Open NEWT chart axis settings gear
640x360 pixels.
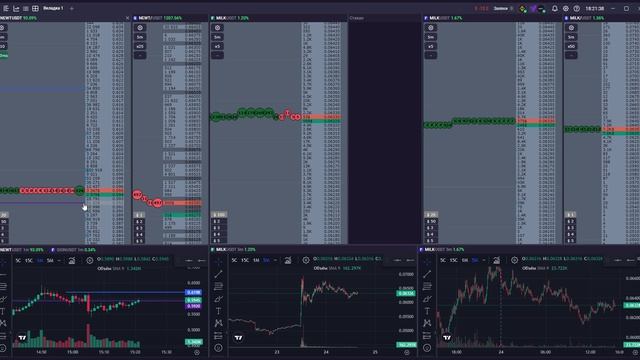point(197,352)
